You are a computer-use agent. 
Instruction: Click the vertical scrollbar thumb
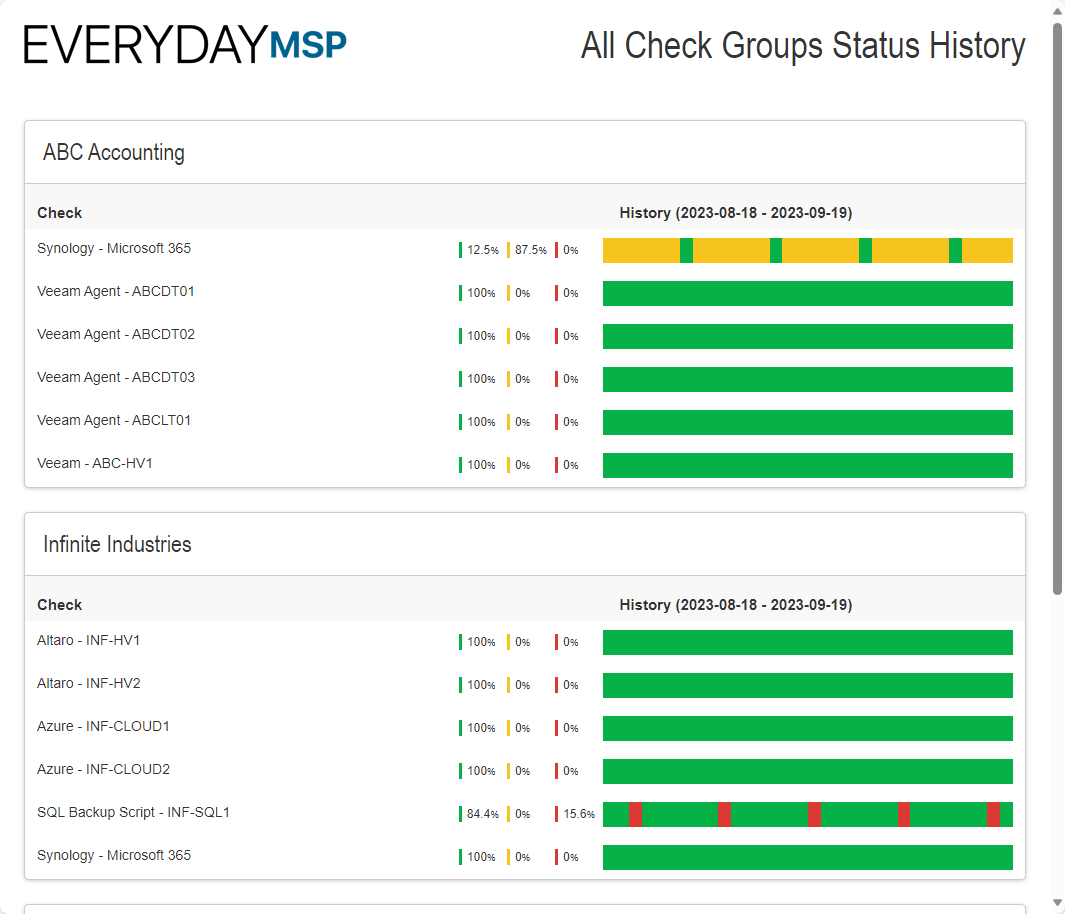(x=1057, y=300)
